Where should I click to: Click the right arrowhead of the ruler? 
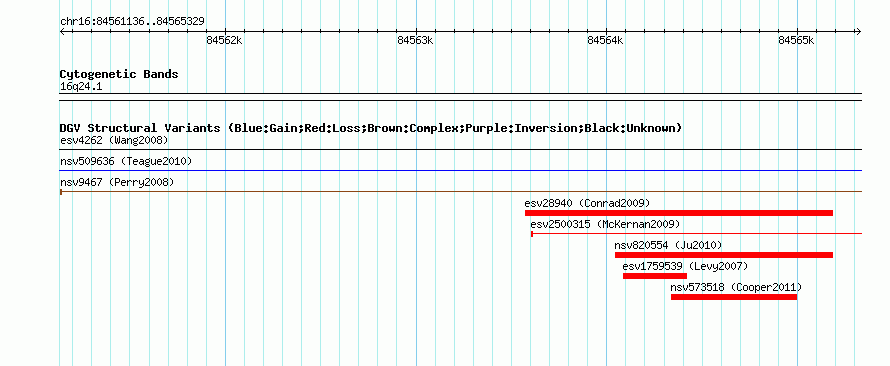[858, 31]
